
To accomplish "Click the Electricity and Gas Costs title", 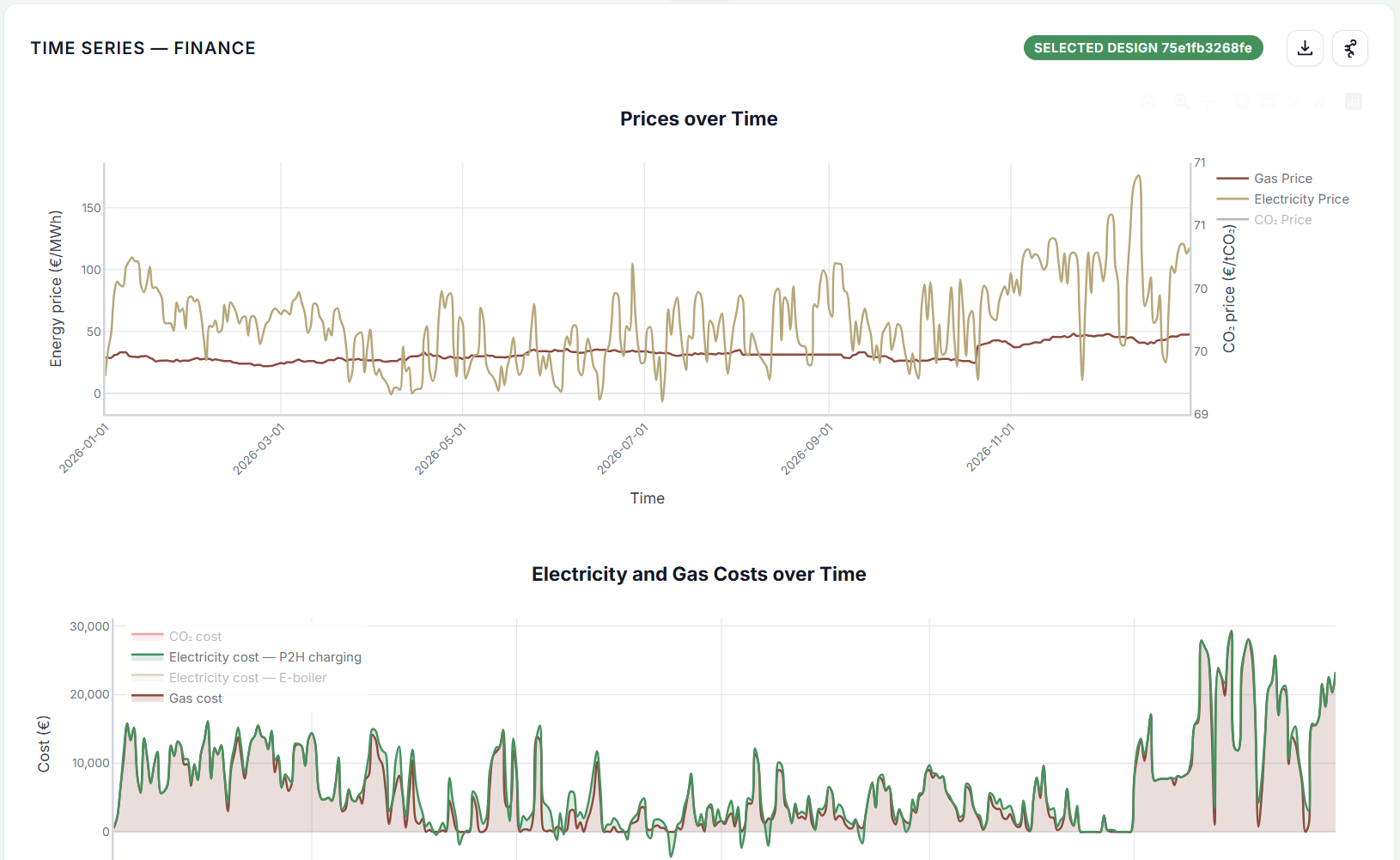I will (698, 574).
